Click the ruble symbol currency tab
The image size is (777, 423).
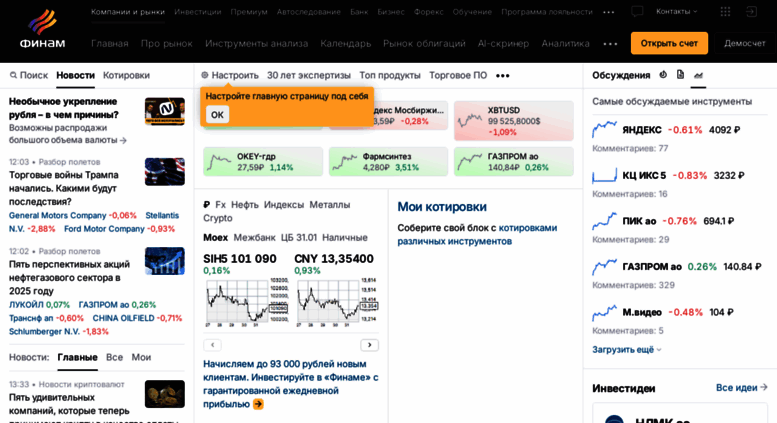206,205
